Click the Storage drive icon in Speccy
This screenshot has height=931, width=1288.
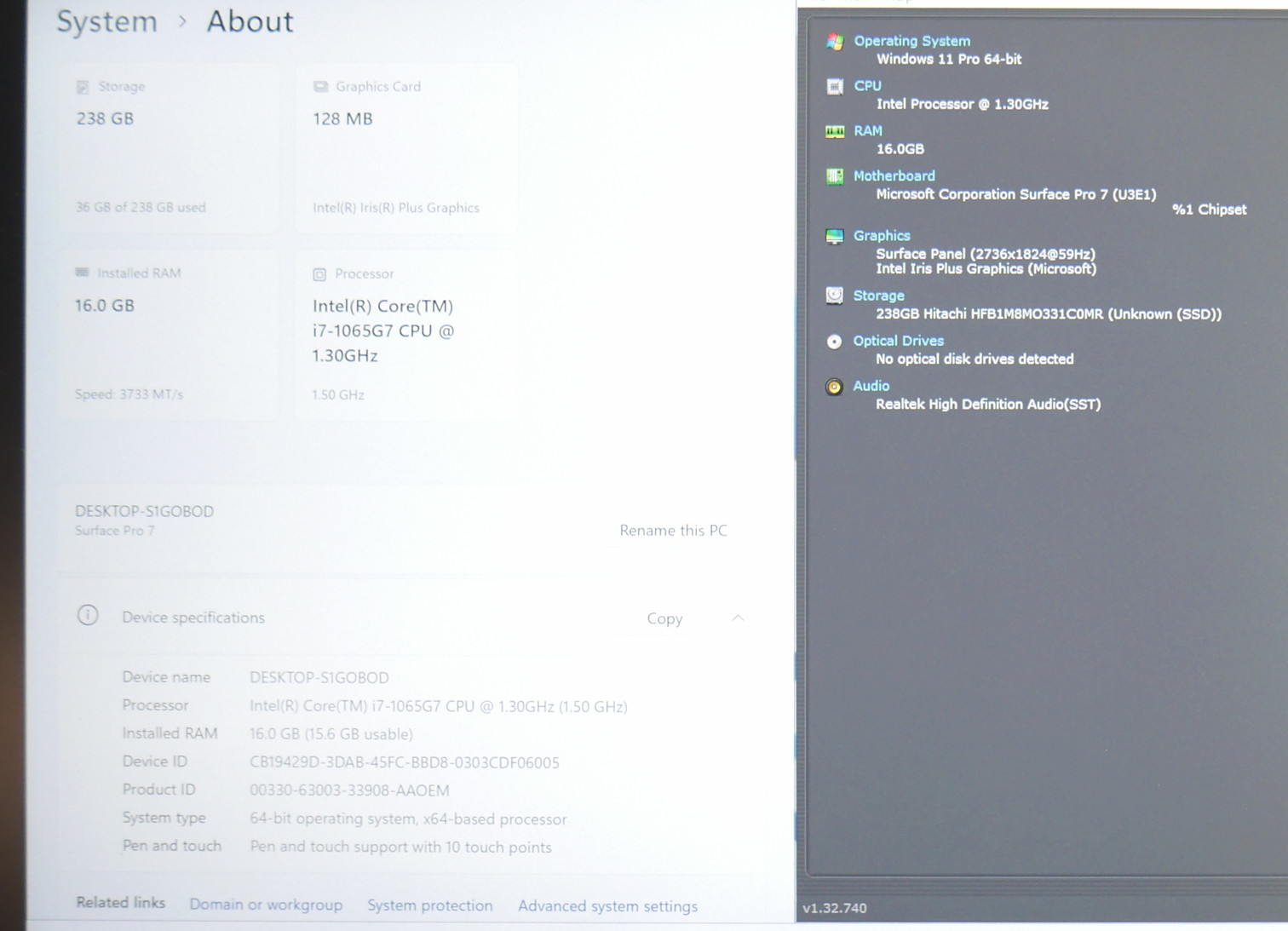tap(835, 296)
